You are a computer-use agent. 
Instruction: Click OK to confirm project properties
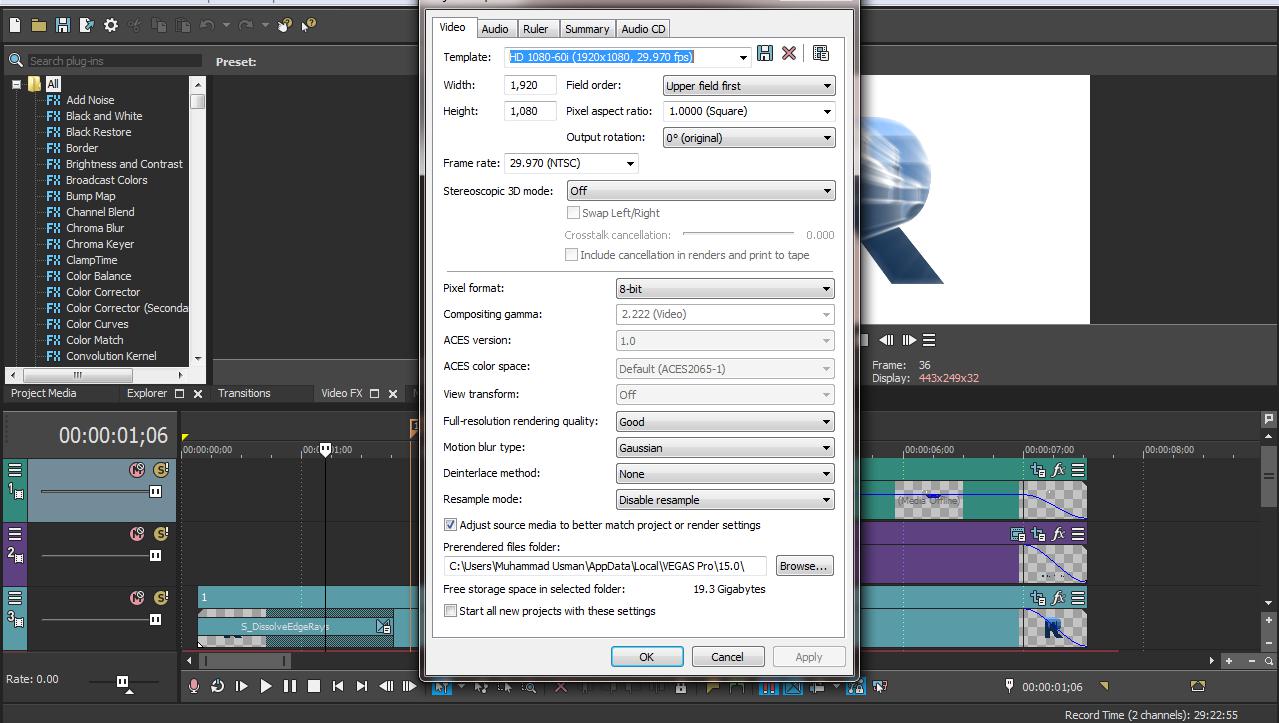pos(646,656)
